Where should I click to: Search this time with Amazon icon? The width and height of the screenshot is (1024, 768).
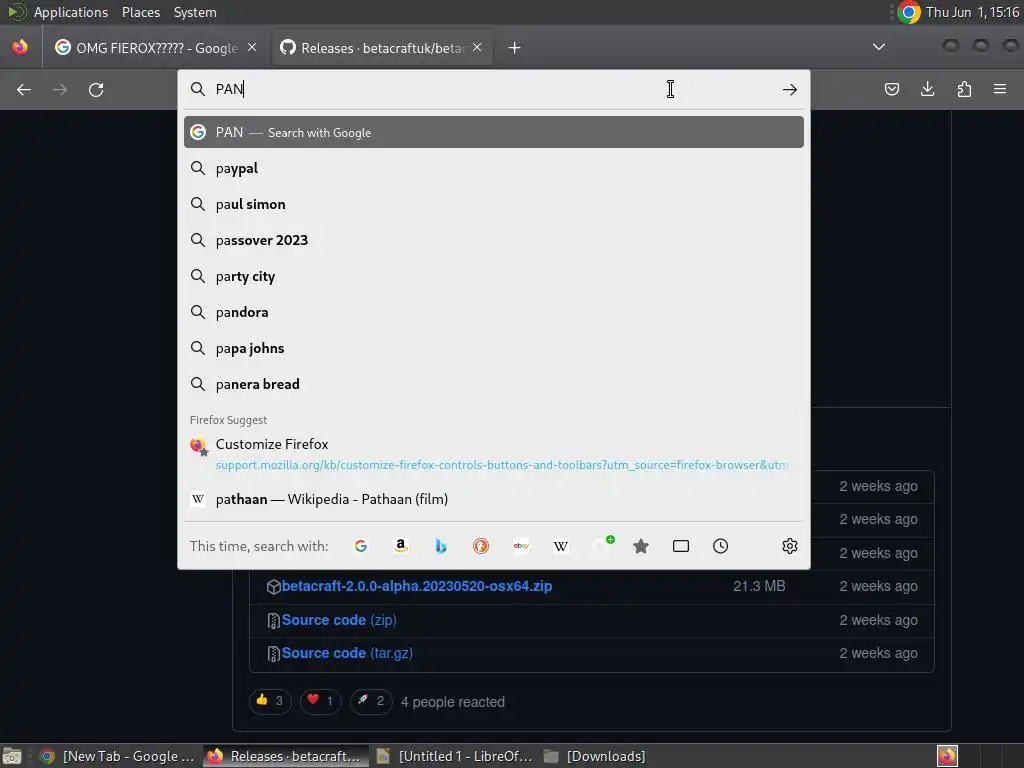[x=401, y=546]
